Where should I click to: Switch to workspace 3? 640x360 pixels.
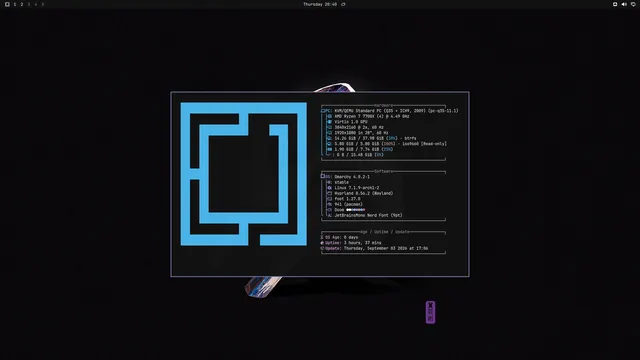pos(29,4)
